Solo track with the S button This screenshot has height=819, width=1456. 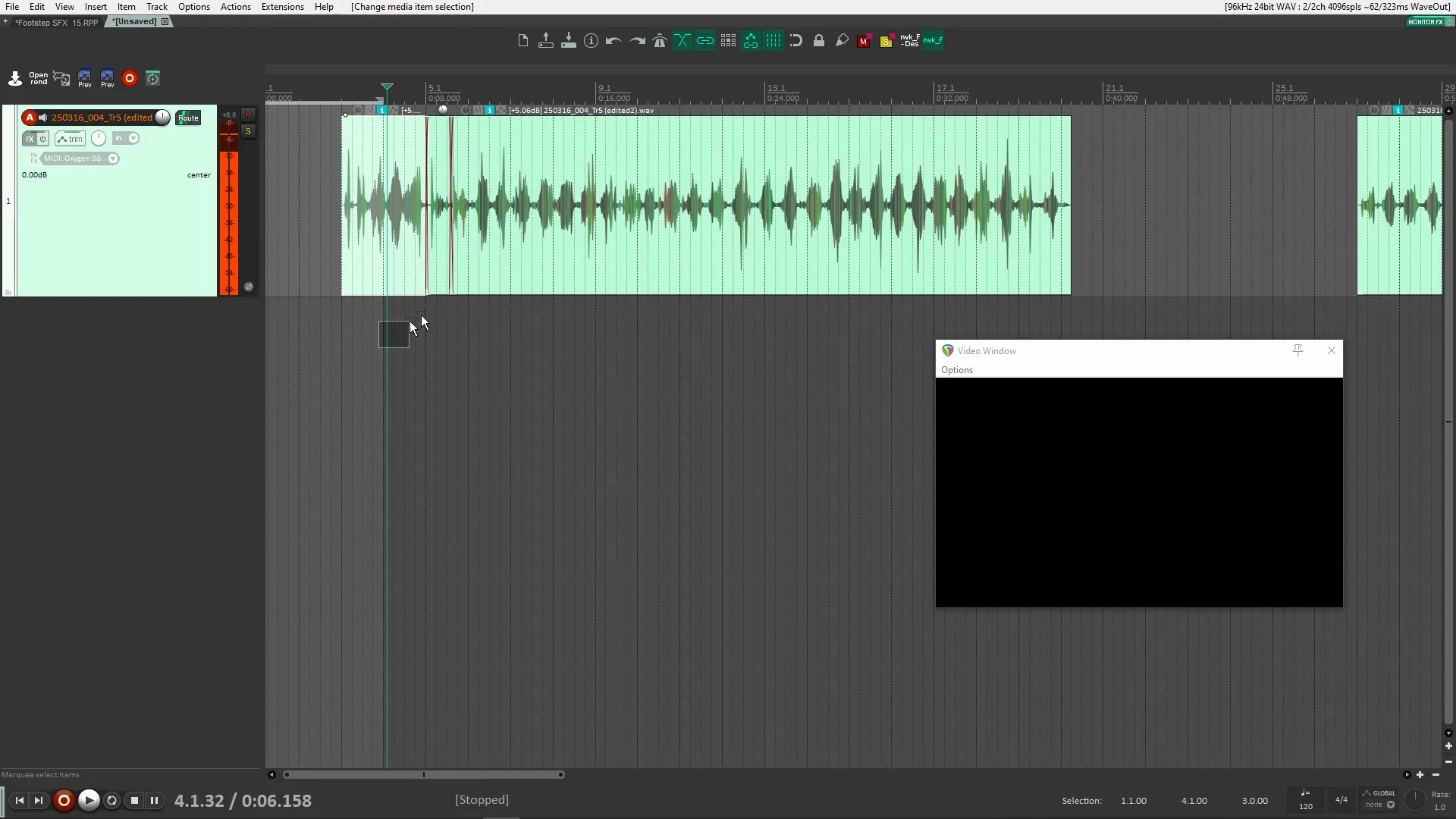tap(248, 131)
